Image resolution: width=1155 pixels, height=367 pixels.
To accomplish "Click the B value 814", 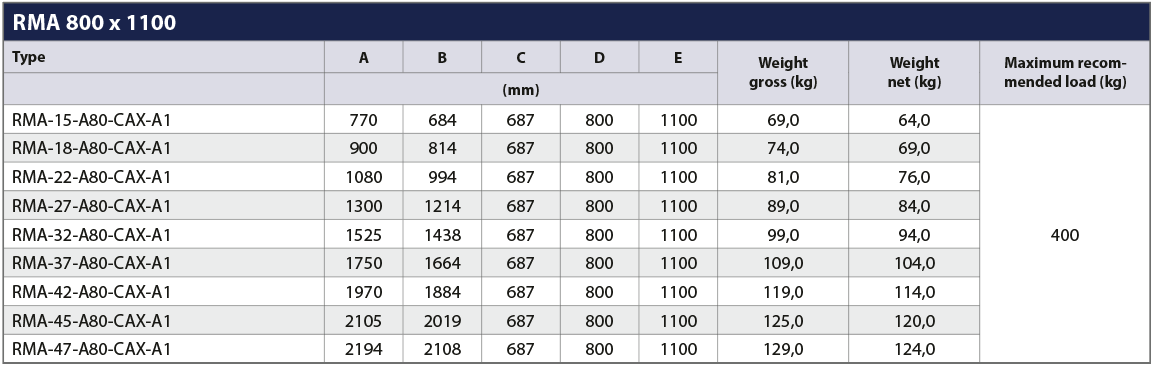I will coord(442,148).
